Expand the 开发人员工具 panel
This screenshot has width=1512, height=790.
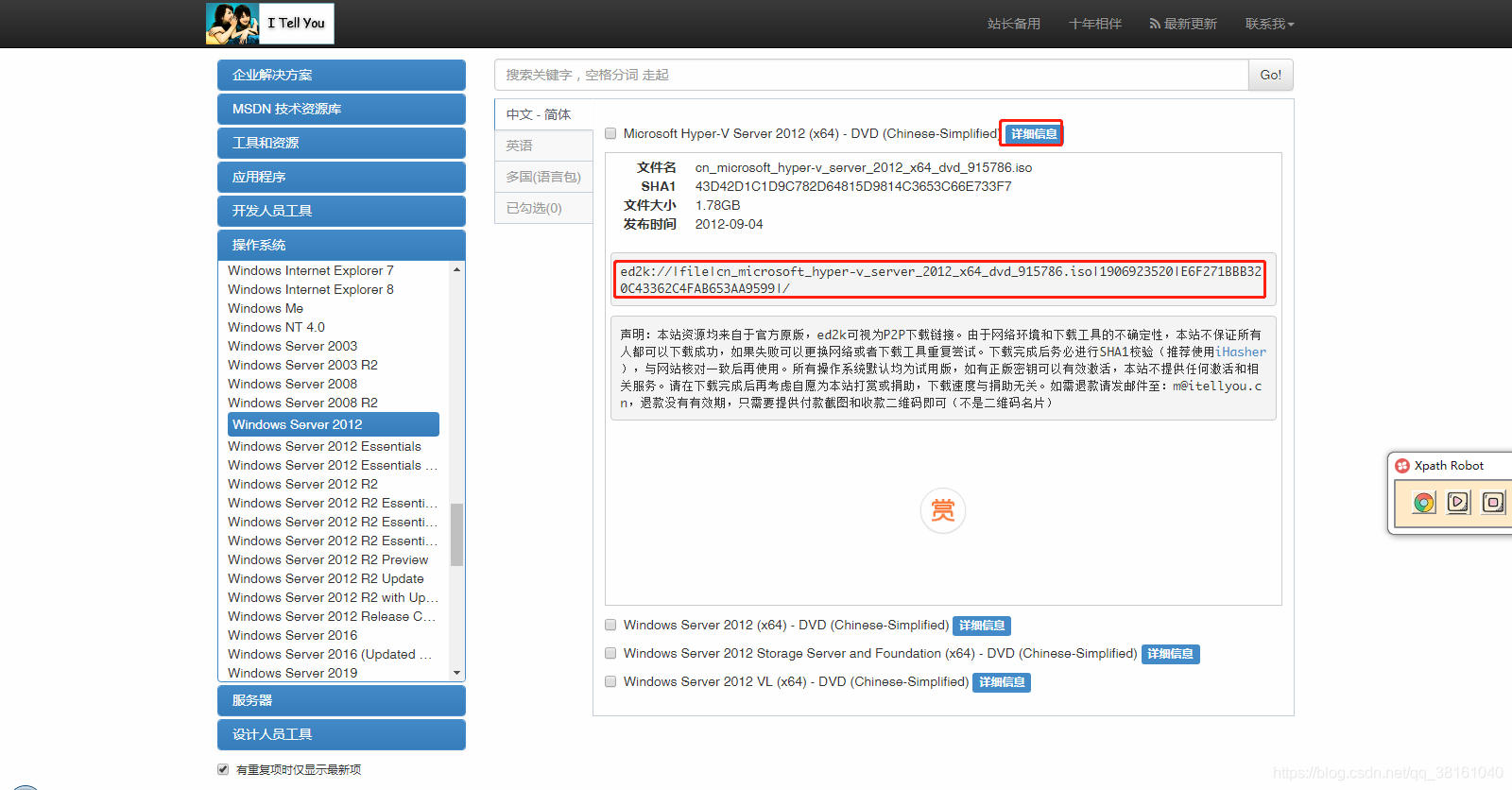click(x=341, y=211)
